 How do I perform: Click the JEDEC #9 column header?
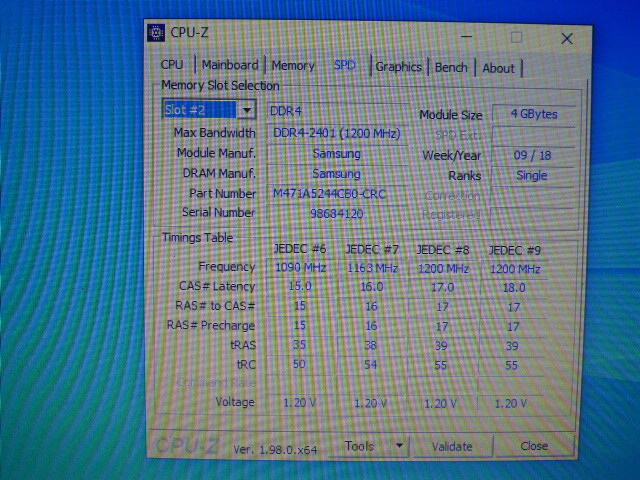[515, 250]
